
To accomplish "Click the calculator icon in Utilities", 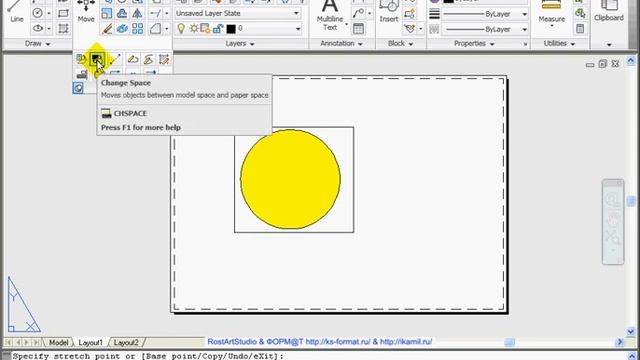I will tap(580, 29).
